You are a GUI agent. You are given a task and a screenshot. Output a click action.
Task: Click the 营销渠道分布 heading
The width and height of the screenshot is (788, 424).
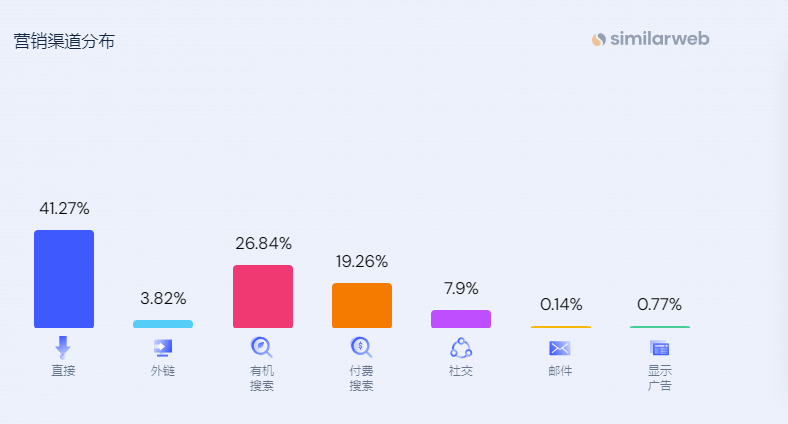click(64, 41)
